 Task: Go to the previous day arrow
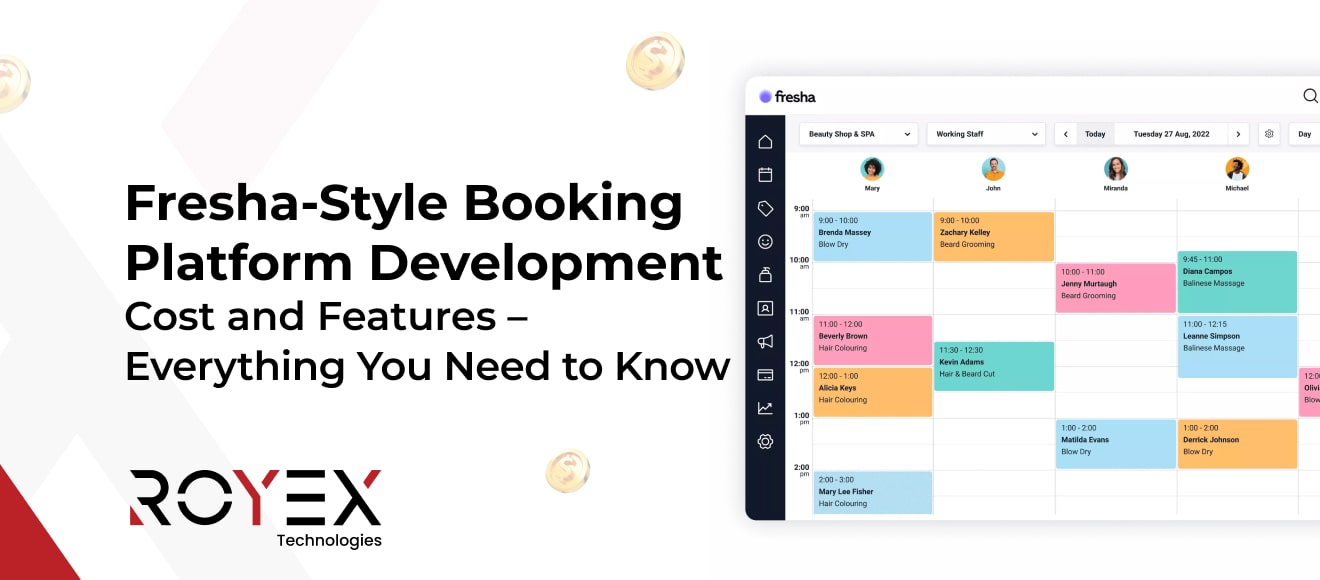click(1066, 134)
